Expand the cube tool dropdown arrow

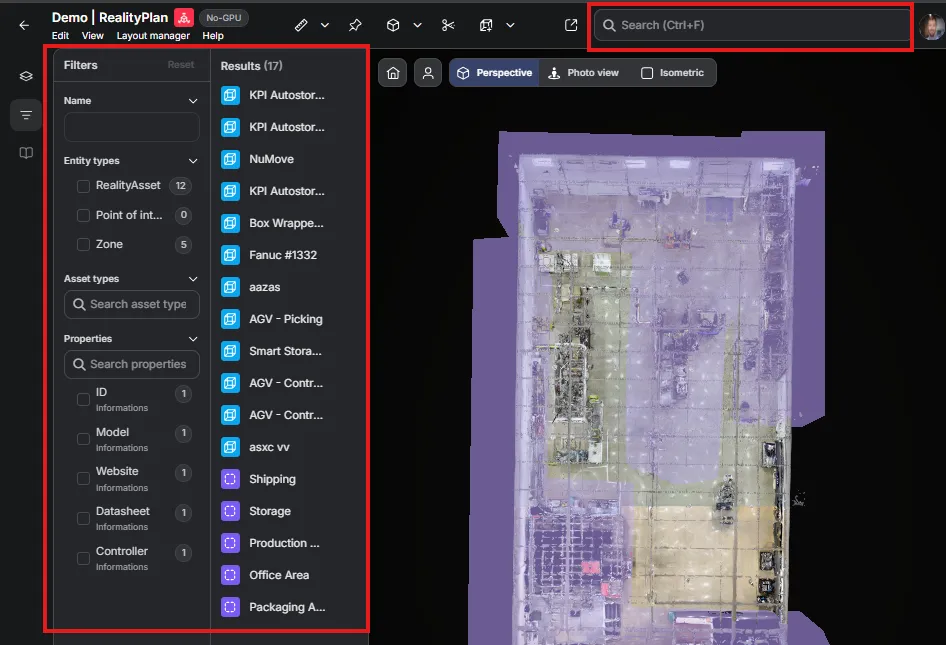[417, 25]
